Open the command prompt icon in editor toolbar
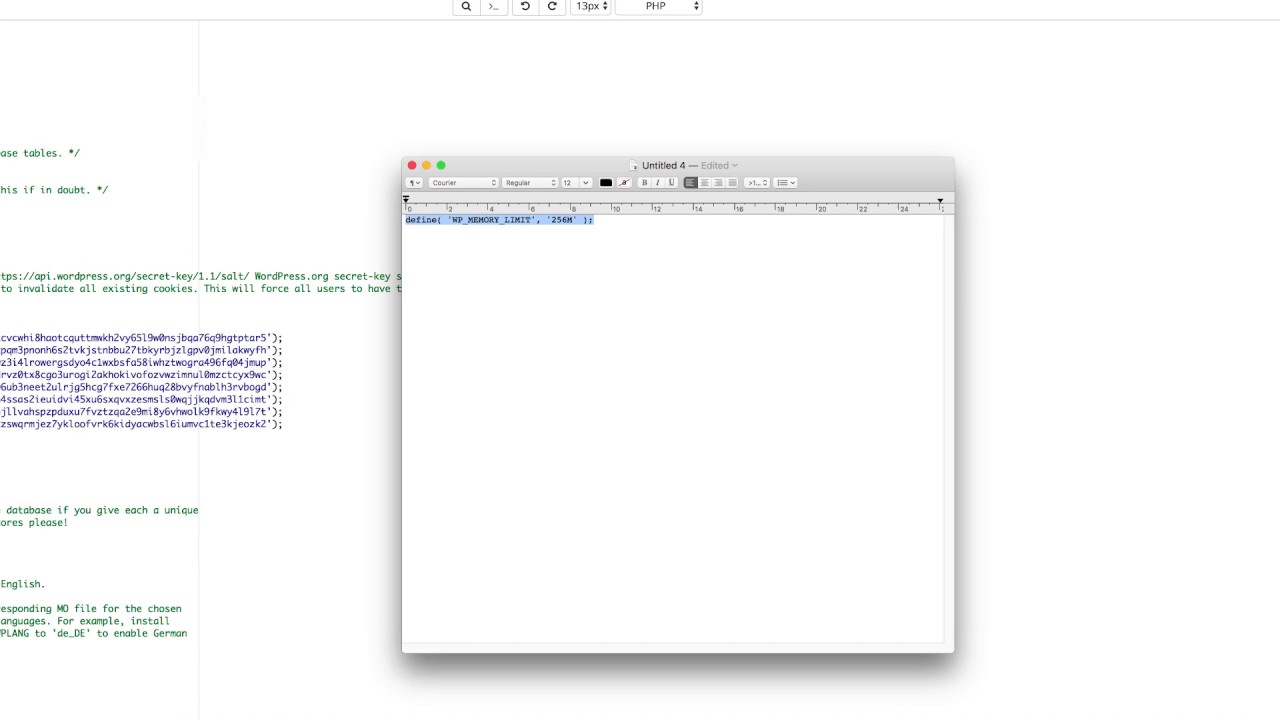This screenshot has width=1280, height=720. coord(493,6)
